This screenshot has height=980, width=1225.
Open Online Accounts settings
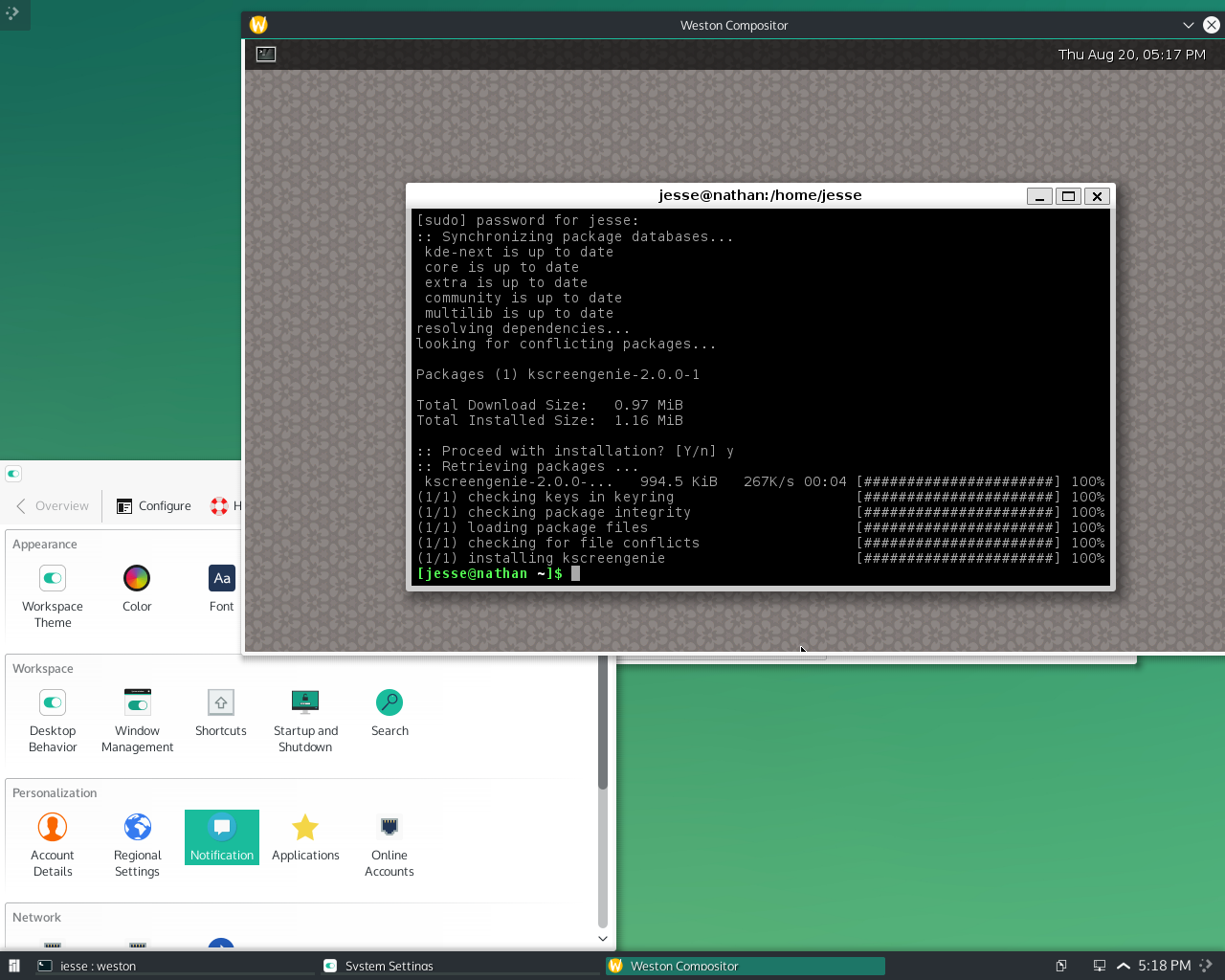[x=390, y=845]
